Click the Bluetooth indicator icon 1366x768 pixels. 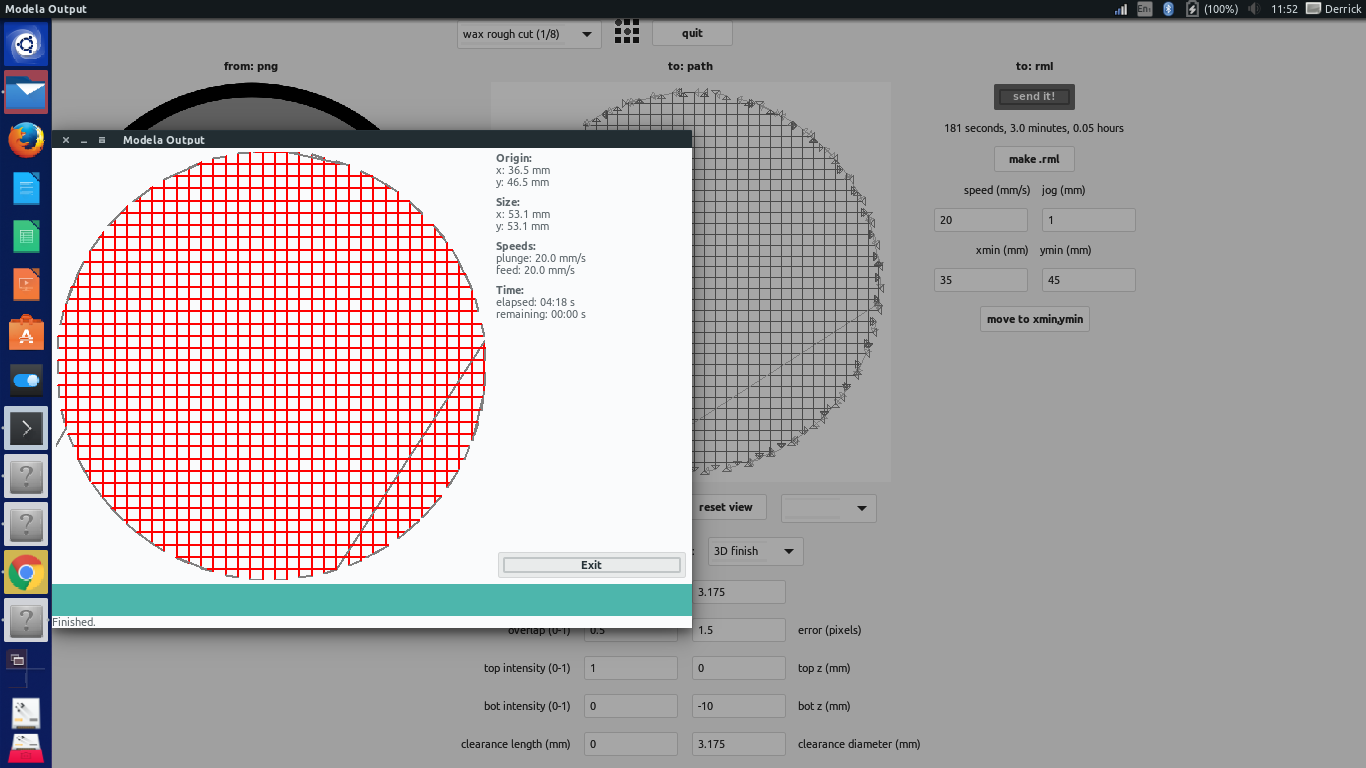[x=1168, y=9]
